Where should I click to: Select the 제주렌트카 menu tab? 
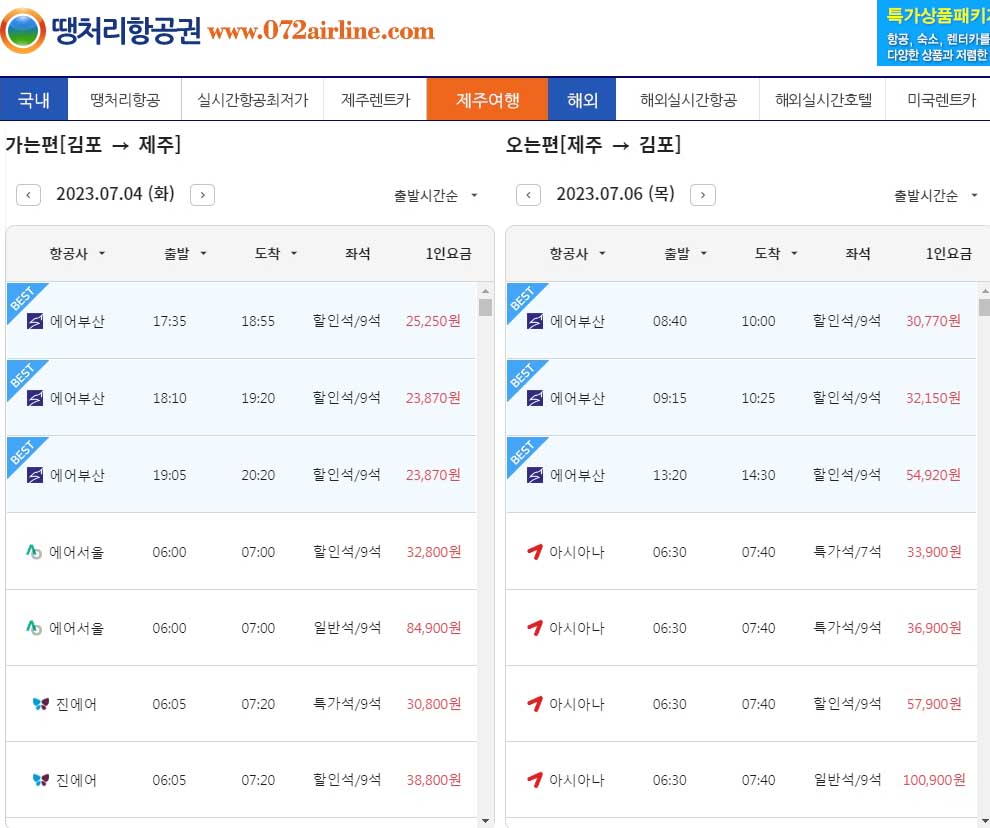point(376,99)
